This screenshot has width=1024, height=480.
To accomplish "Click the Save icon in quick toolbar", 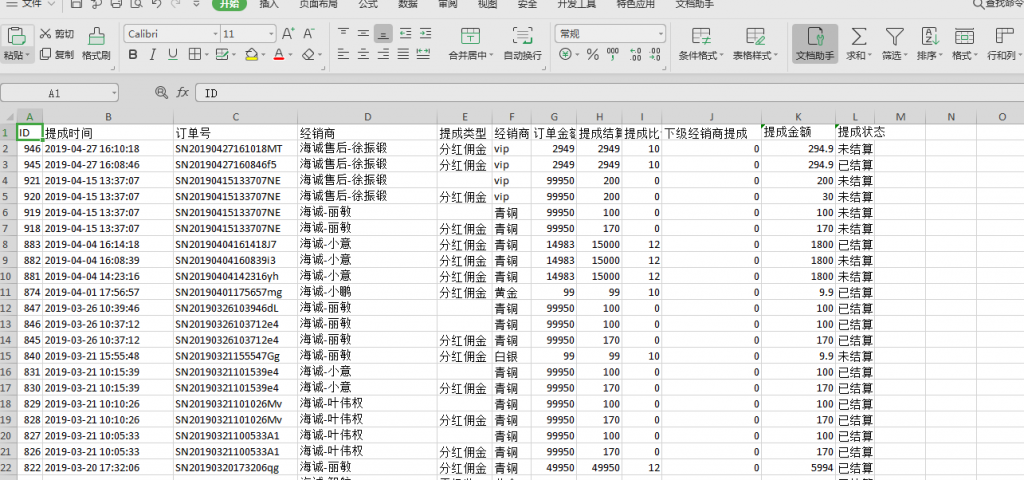I will 76,4.
